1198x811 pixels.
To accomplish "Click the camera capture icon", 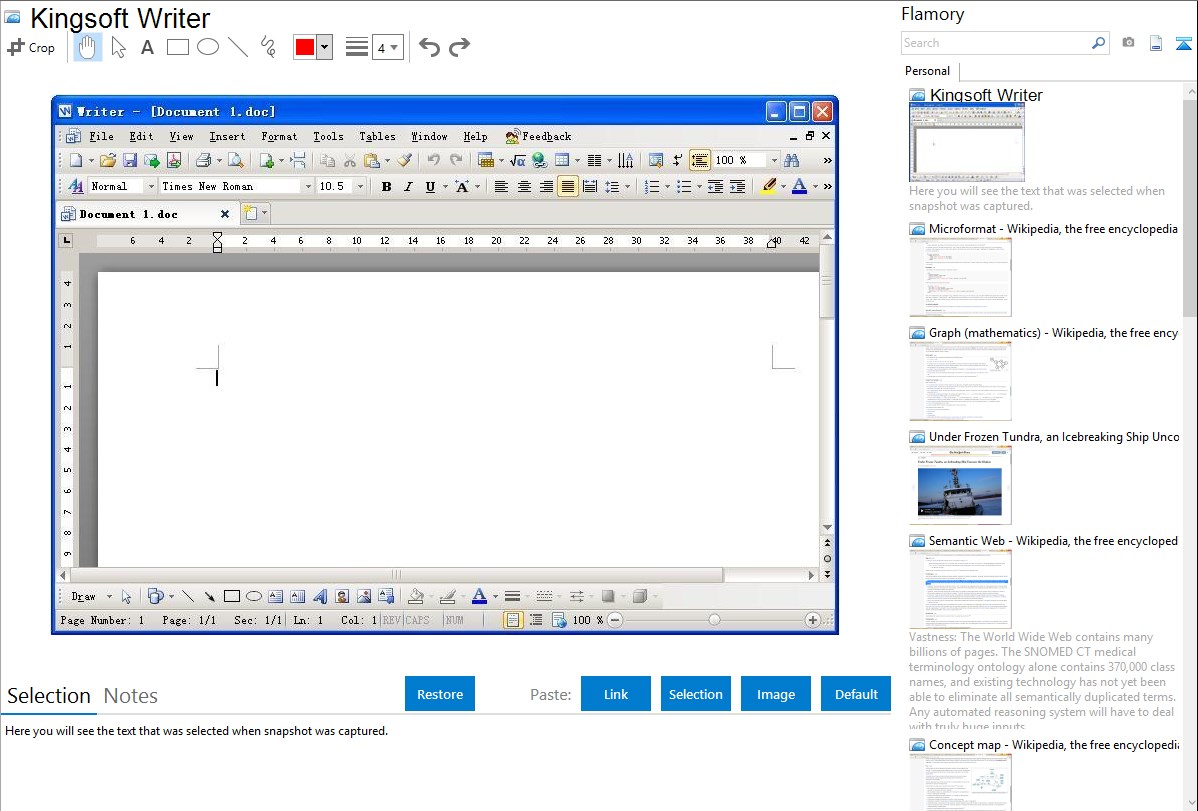I will [x=1128, y=43].
